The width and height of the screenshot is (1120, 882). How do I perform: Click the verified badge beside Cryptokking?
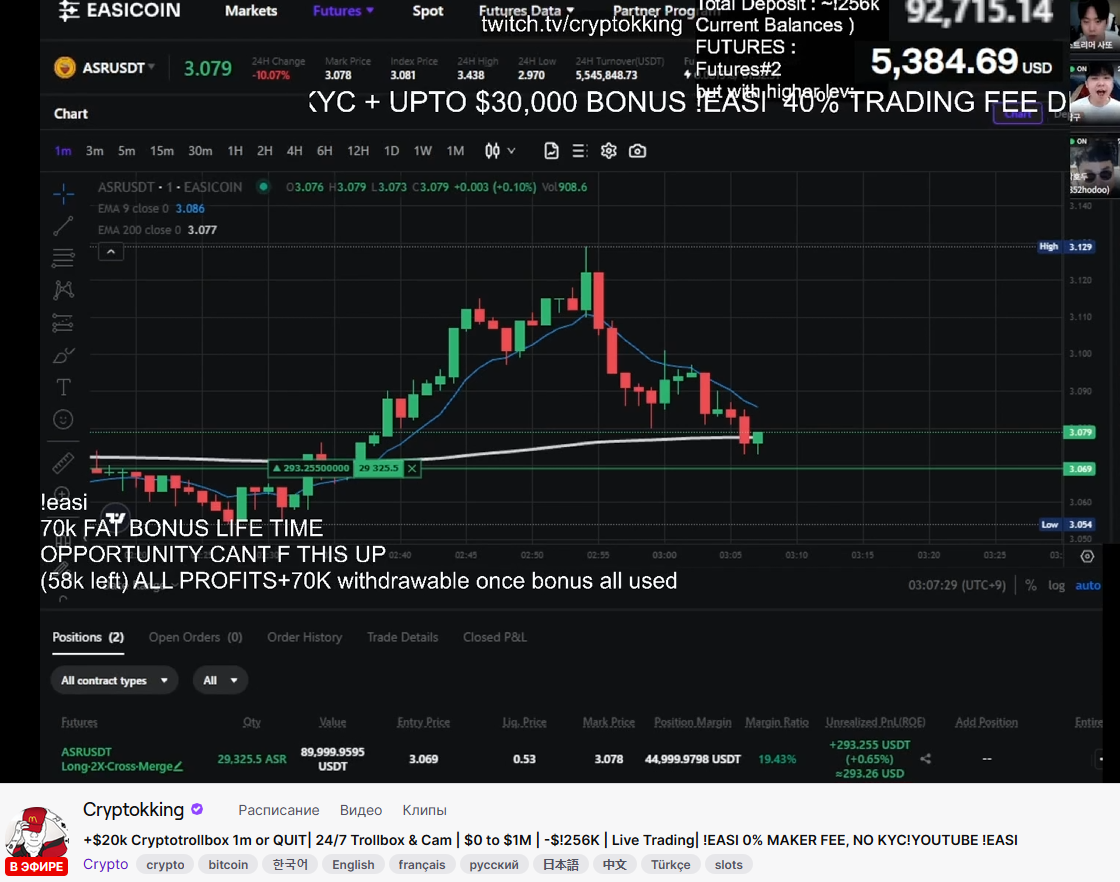197,809
